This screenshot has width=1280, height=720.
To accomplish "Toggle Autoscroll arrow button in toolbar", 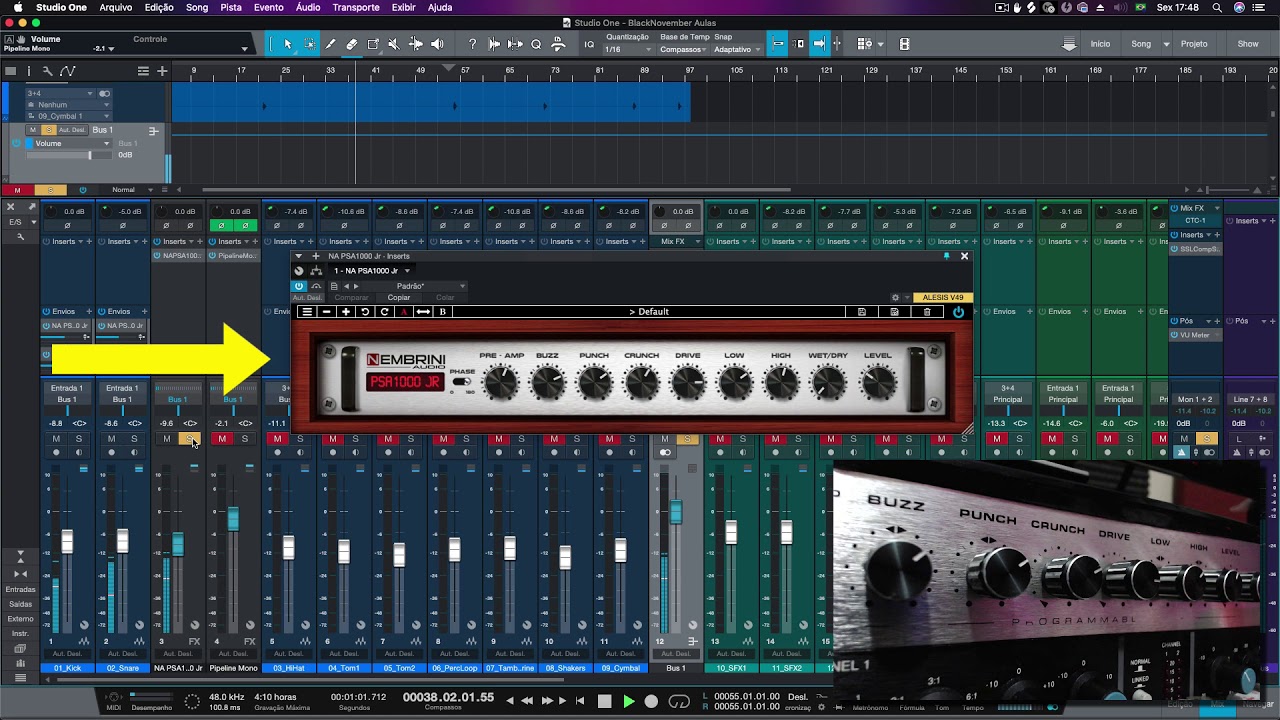I will [x=818, y=44].
